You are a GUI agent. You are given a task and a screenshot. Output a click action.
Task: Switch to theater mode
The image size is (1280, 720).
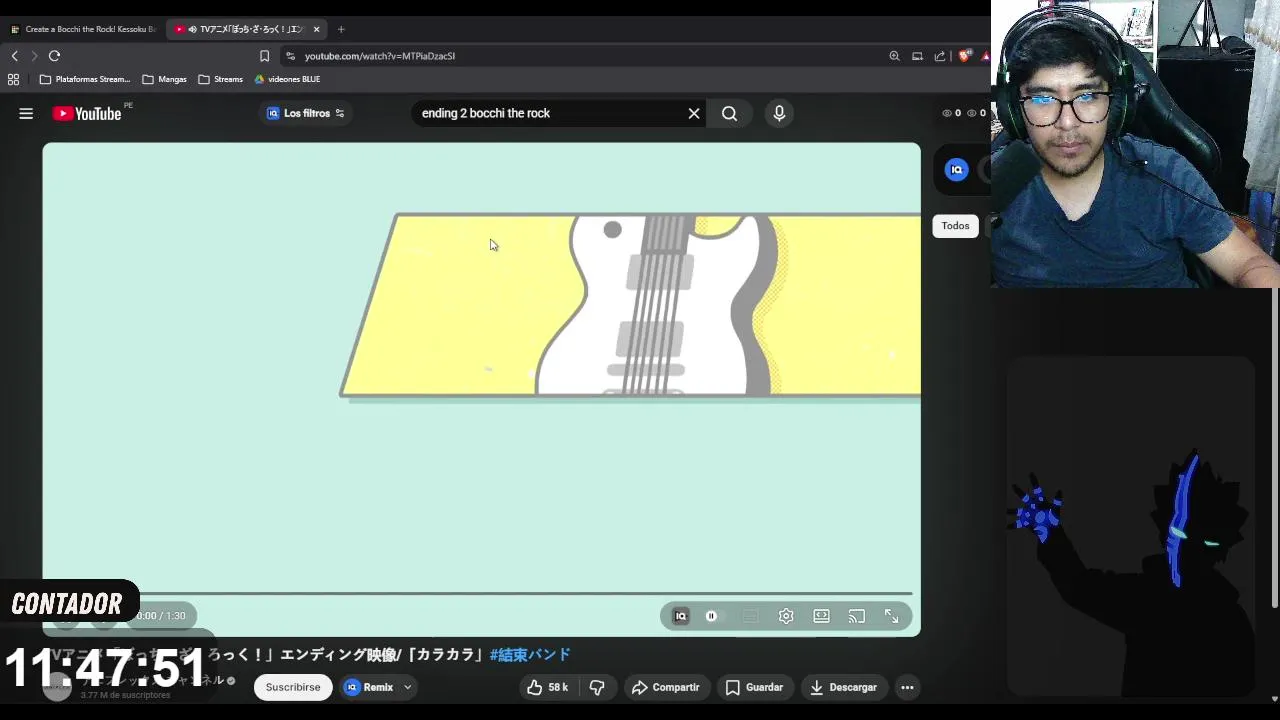click(x=821, y=616)
